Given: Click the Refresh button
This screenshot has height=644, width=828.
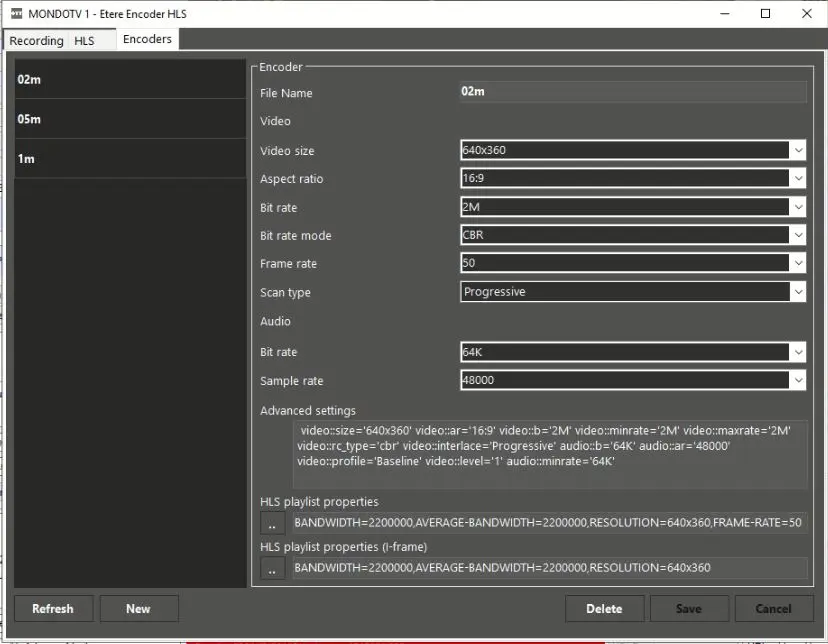Looking at the screenshot, I should click(x=53, y=608).
